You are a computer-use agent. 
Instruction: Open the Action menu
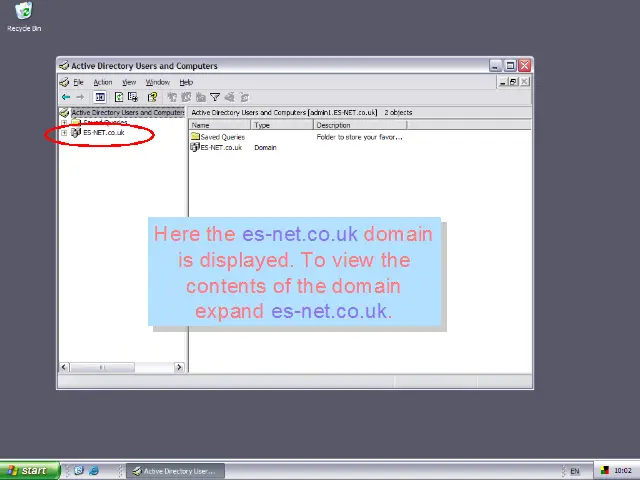tap(102, 82)
